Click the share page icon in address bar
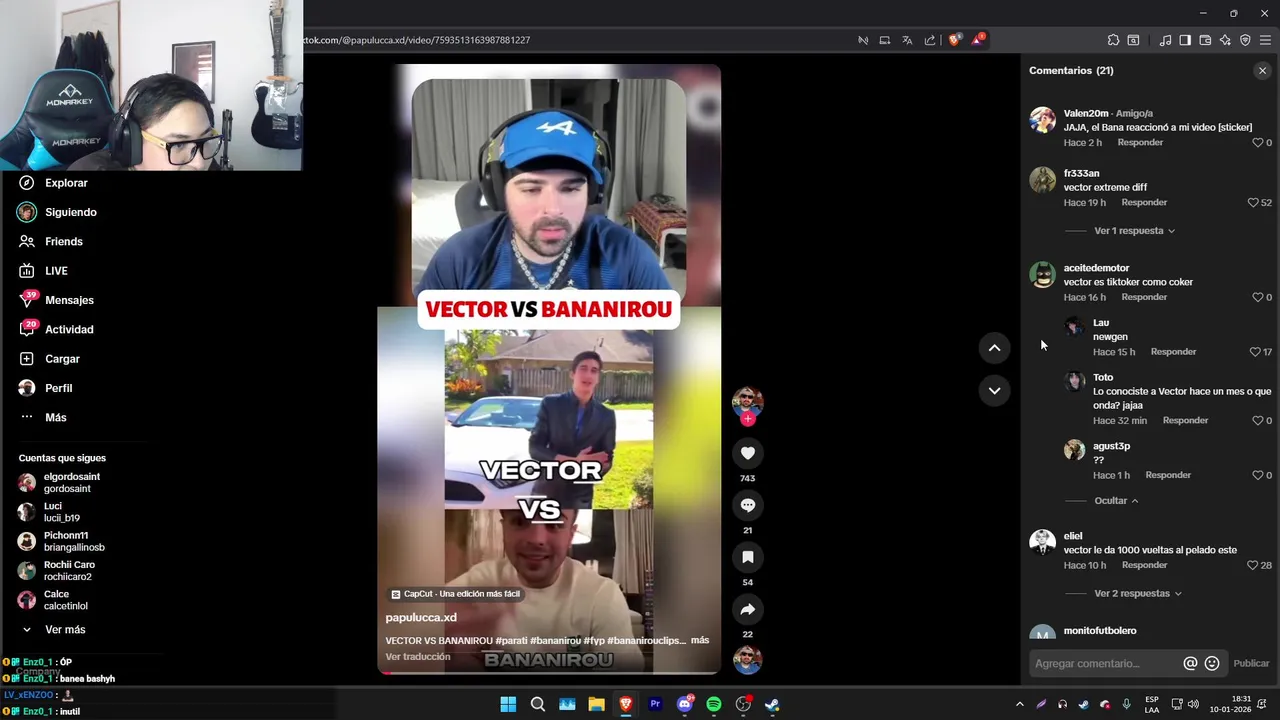 pyautogui.click(x=930, y=40)
